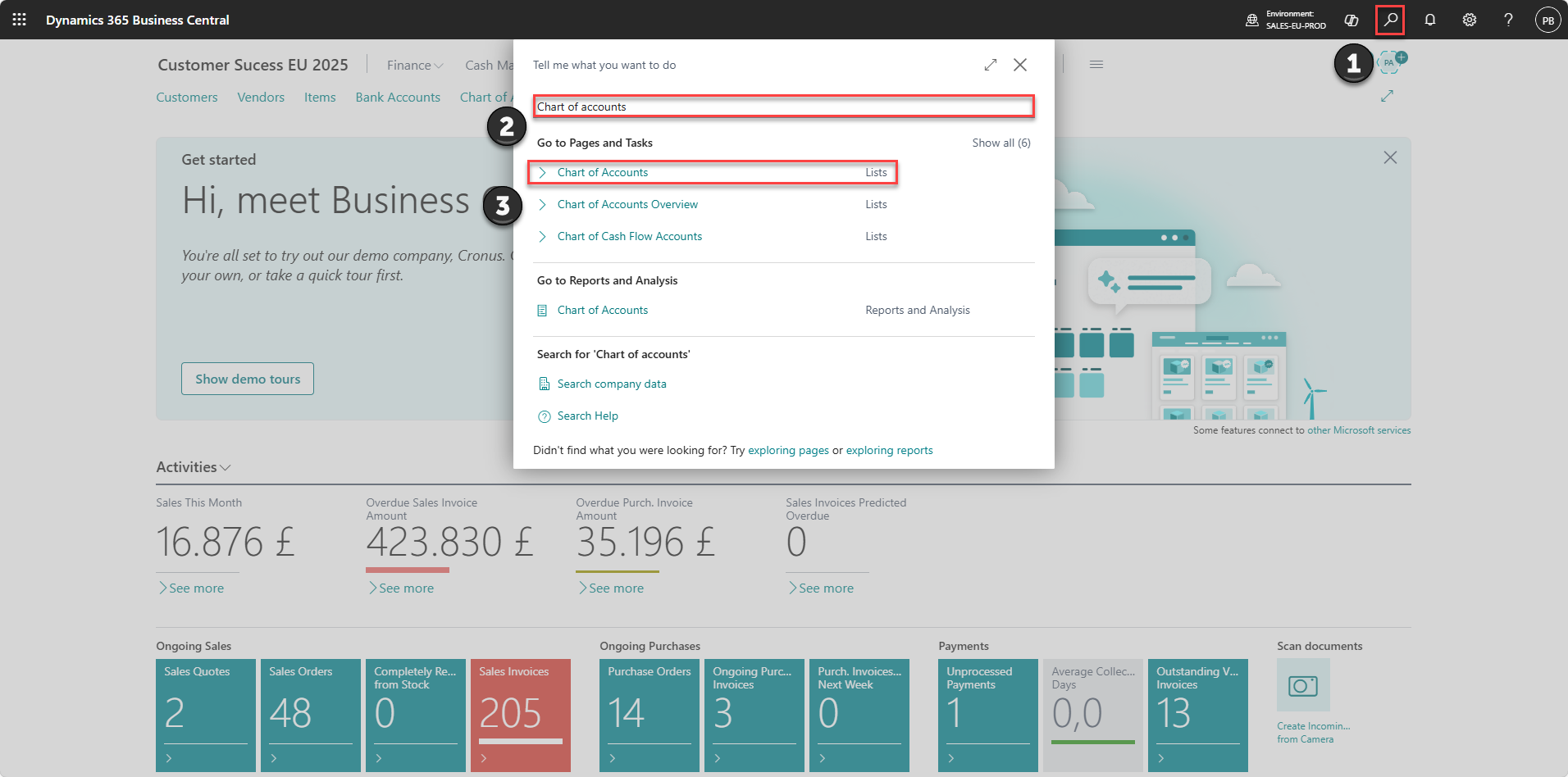The image size is (1568, 777).
Task: Open the Help question mark menu
Action: (1508, 20)
